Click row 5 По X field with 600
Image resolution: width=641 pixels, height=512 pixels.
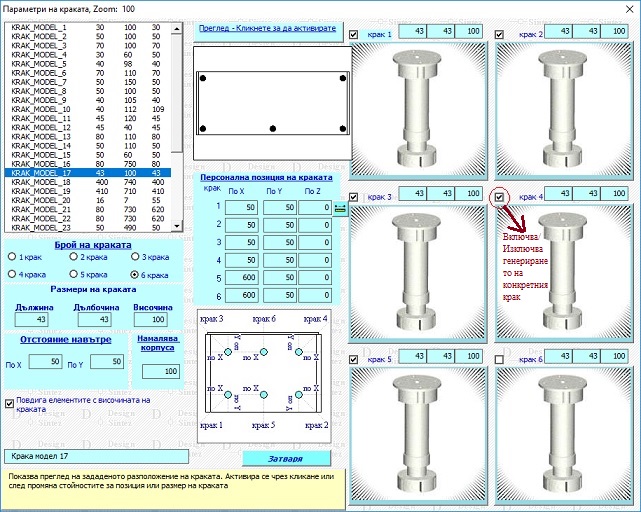[242, 278]
